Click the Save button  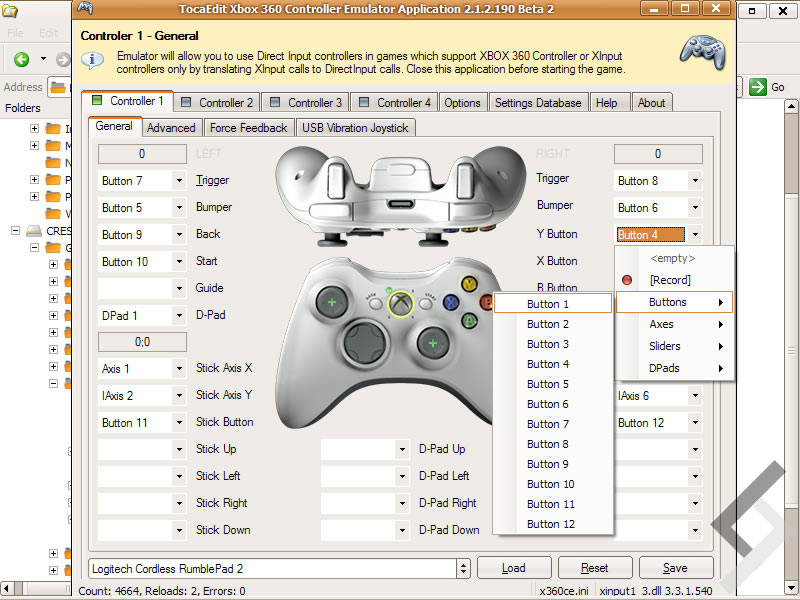(677, 567)
